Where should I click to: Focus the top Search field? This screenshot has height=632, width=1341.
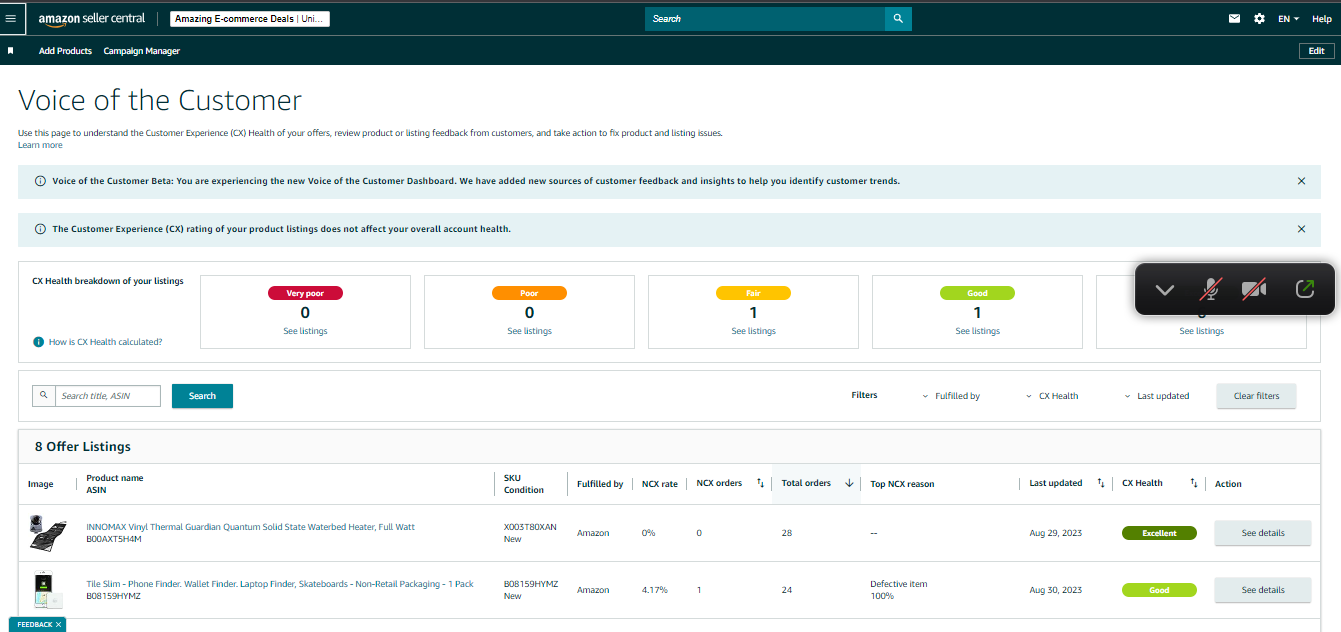click(765, 18)
